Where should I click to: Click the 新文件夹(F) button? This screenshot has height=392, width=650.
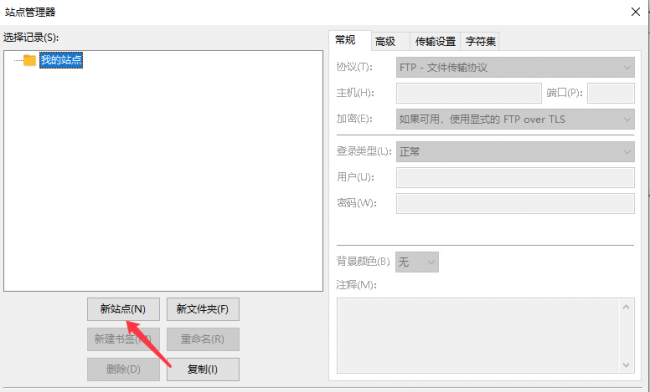(203, 309)
